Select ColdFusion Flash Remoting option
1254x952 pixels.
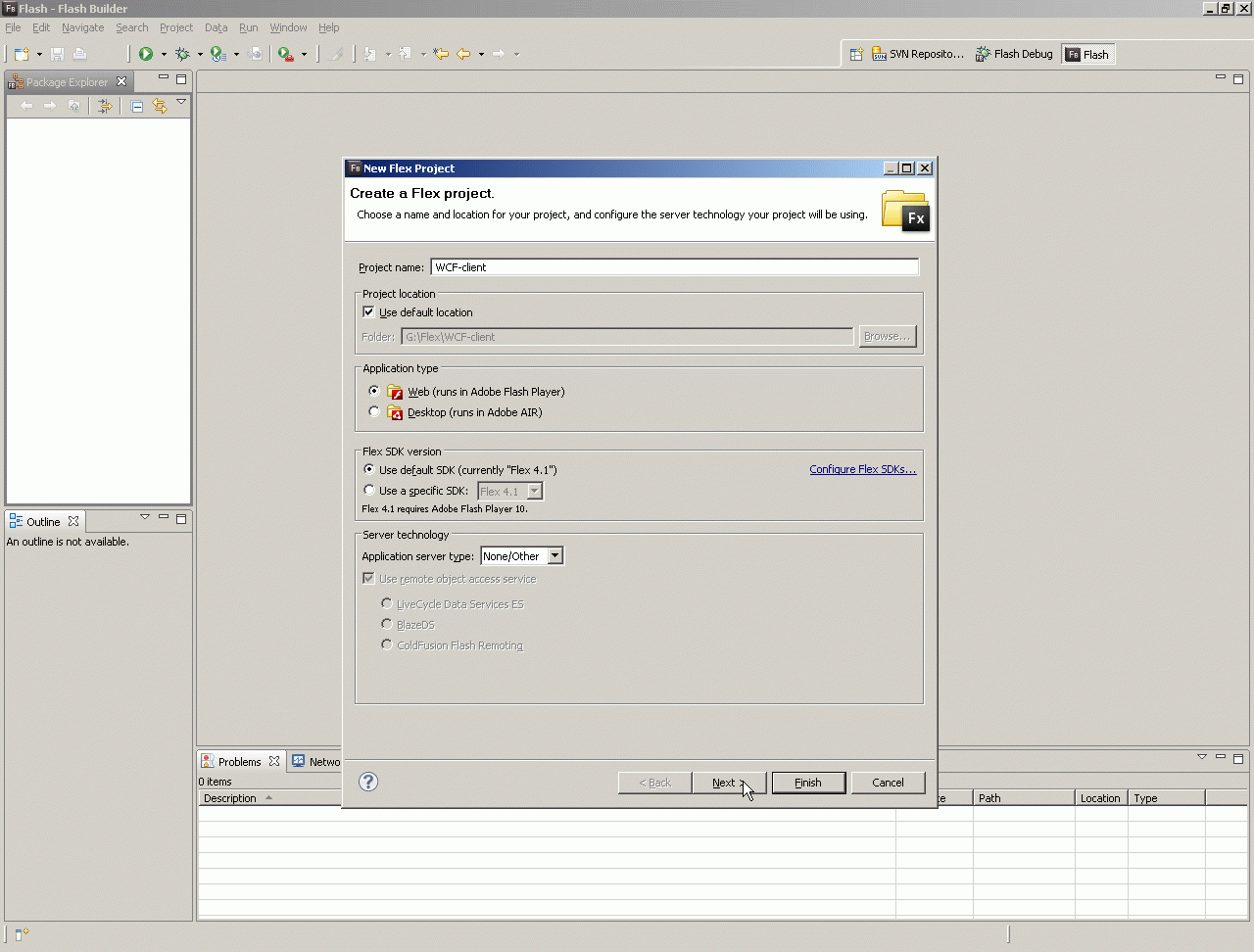(386, 644)
